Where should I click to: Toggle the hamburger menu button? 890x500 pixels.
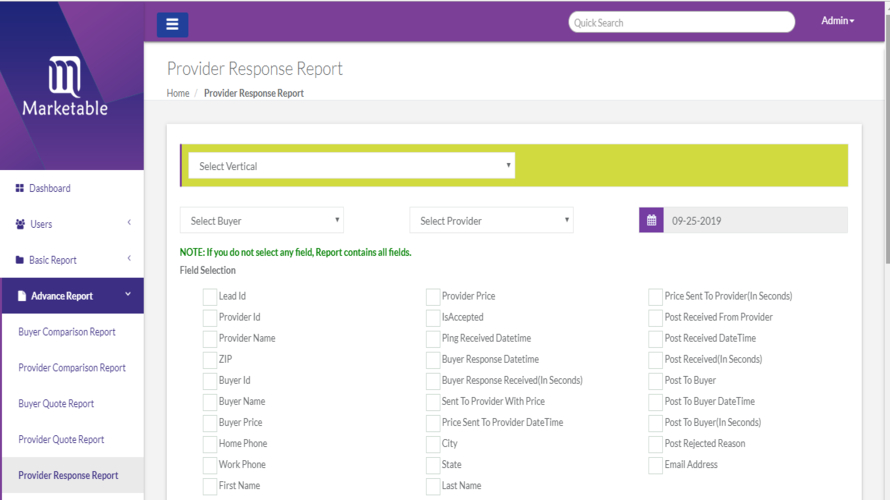point(173,24)
